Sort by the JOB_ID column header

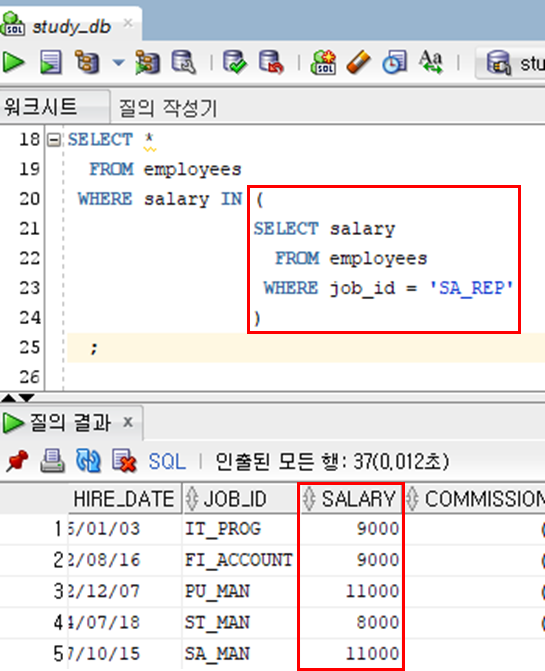coord(240,499)
